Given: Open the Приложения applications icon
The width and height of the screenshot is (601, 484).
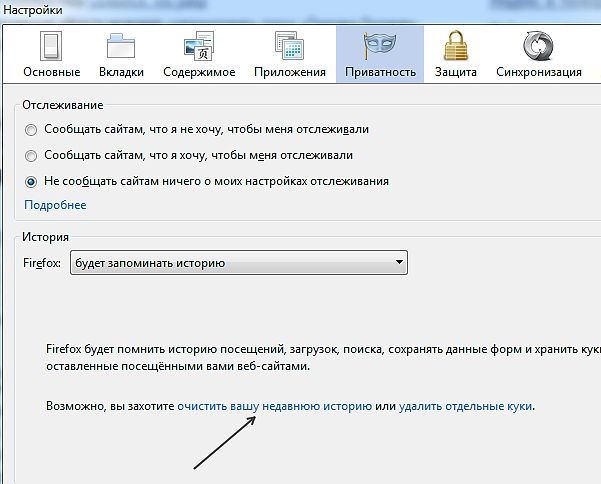Looking at the screenshot, I should pyautogui.click(x=289, y=46).
